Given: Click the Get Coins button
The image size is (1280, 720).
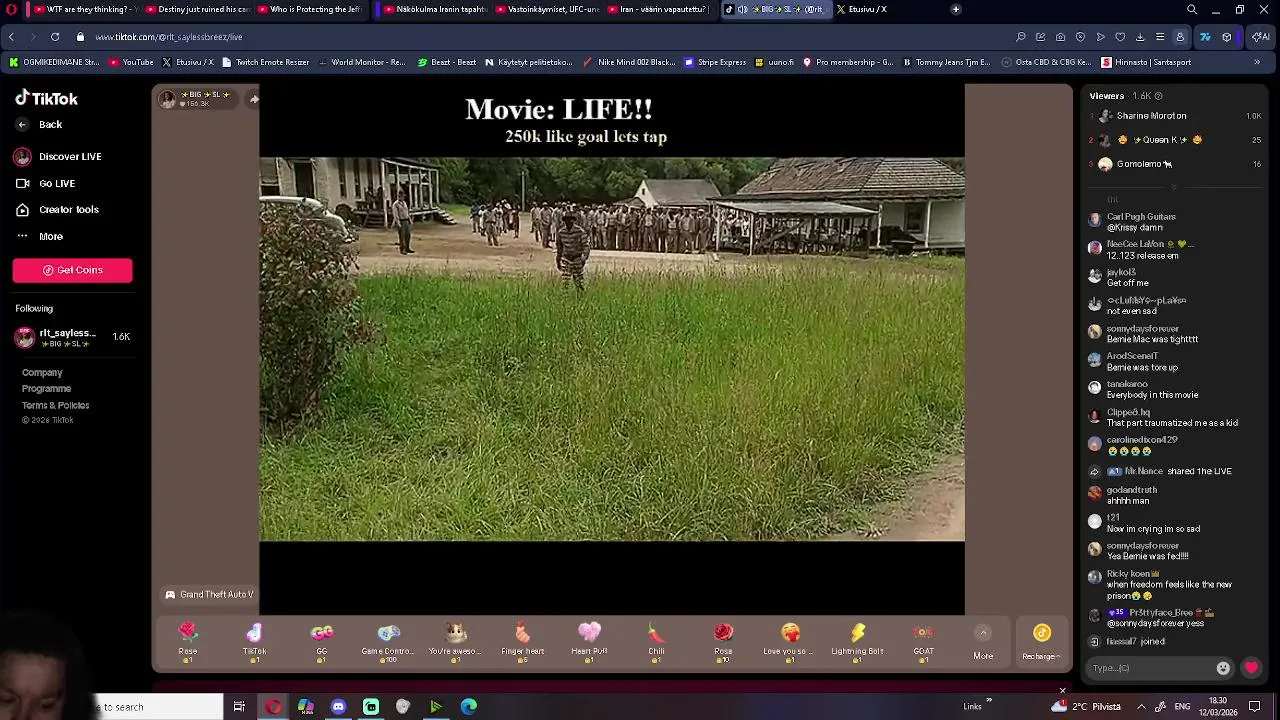Looking at the screenshot, I should point(72,270).
